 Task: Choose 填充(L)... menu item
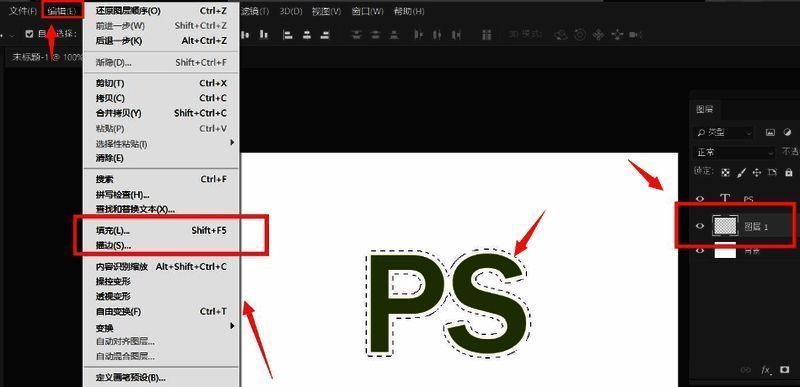click(161, 230)
